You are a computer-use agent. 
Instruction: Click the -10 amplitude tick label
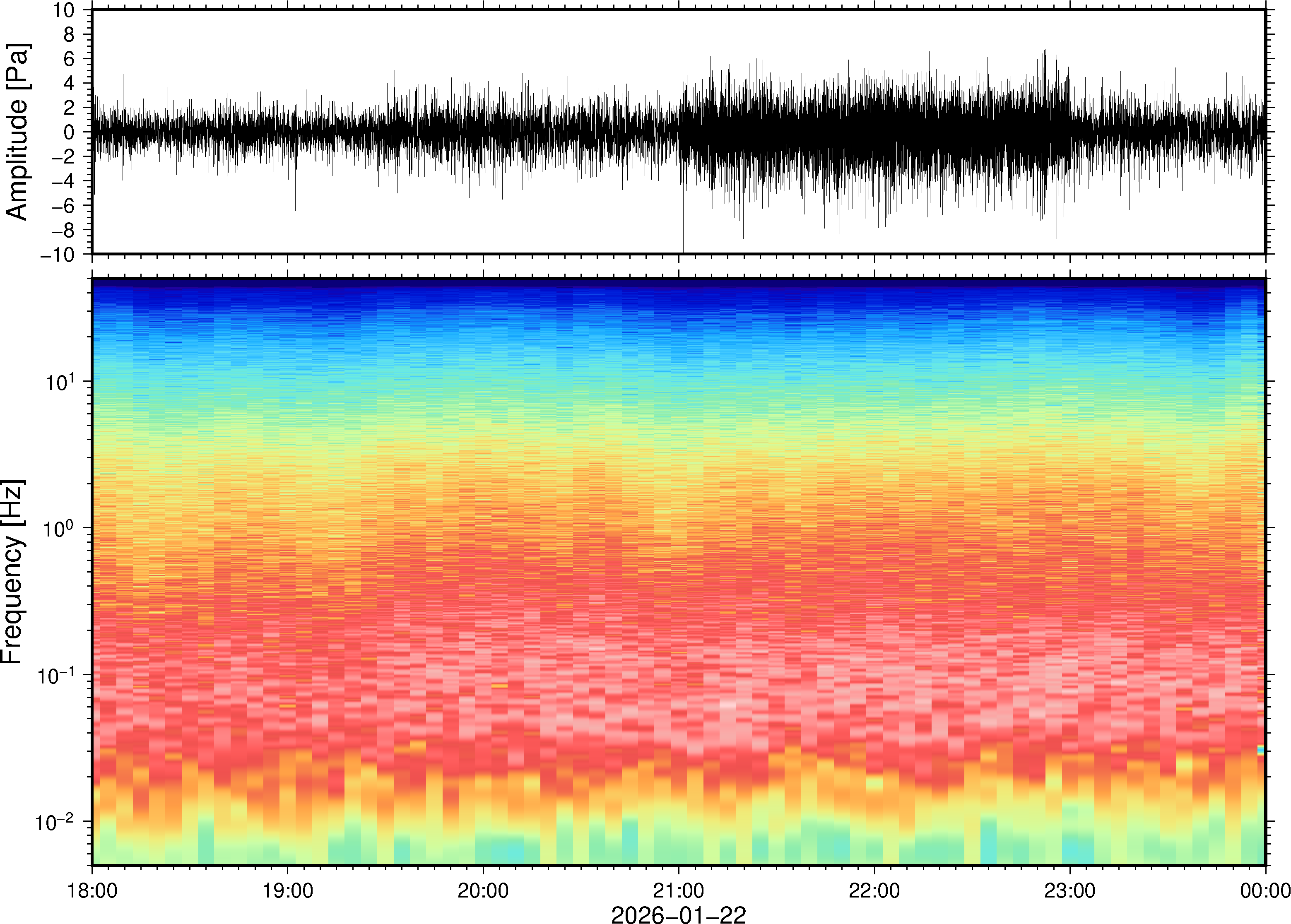[x=57, y=254]
